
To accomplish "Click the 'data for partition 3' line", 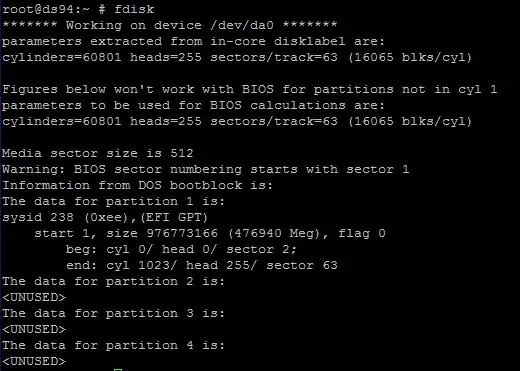I will (x=113, y=313).
